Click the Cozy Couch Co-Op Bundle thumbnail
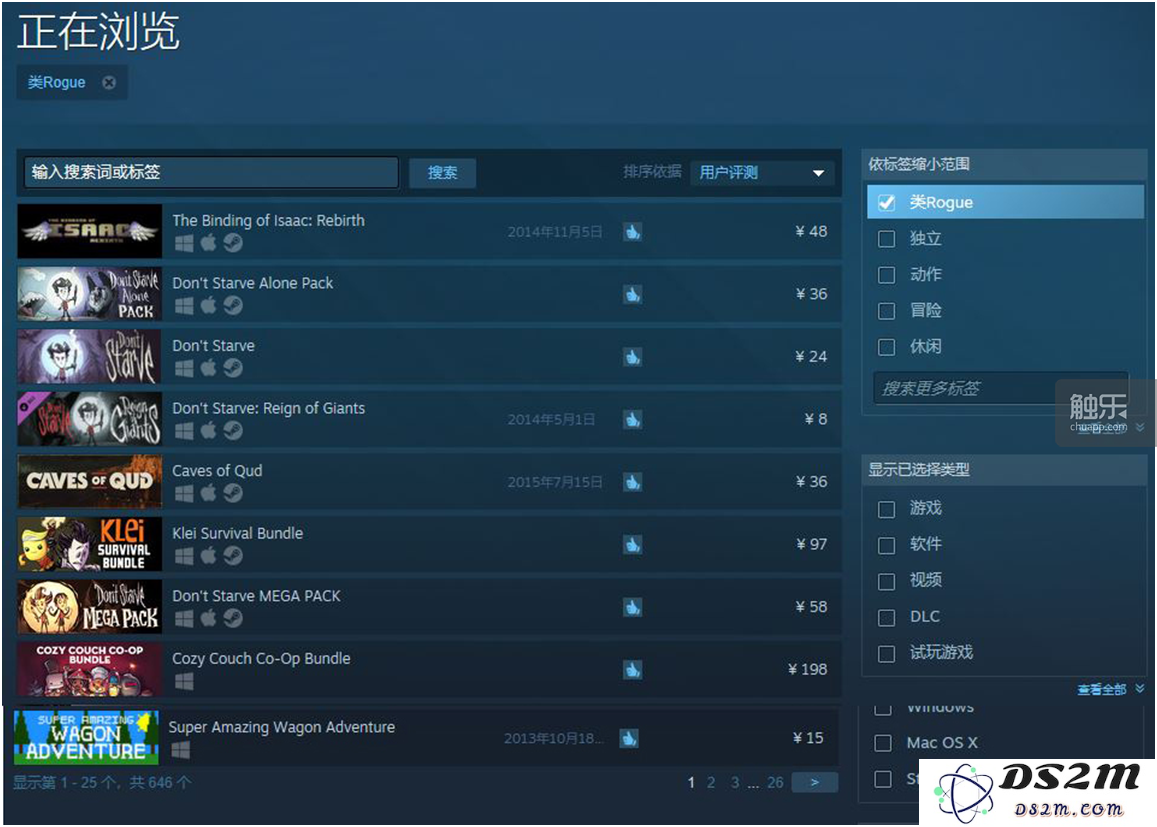1157x827 pixels. (x=89, y=669)
